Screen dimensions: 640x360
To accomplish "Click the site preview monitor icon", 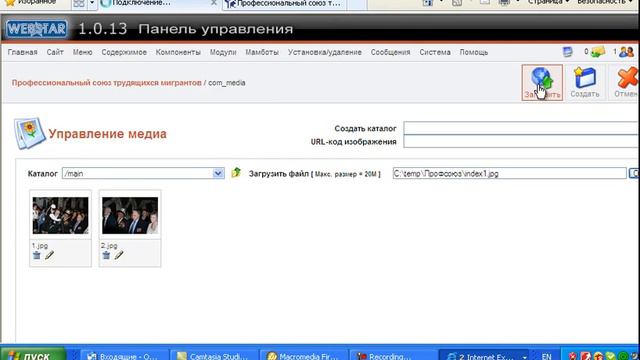I will tap(567, 52).
